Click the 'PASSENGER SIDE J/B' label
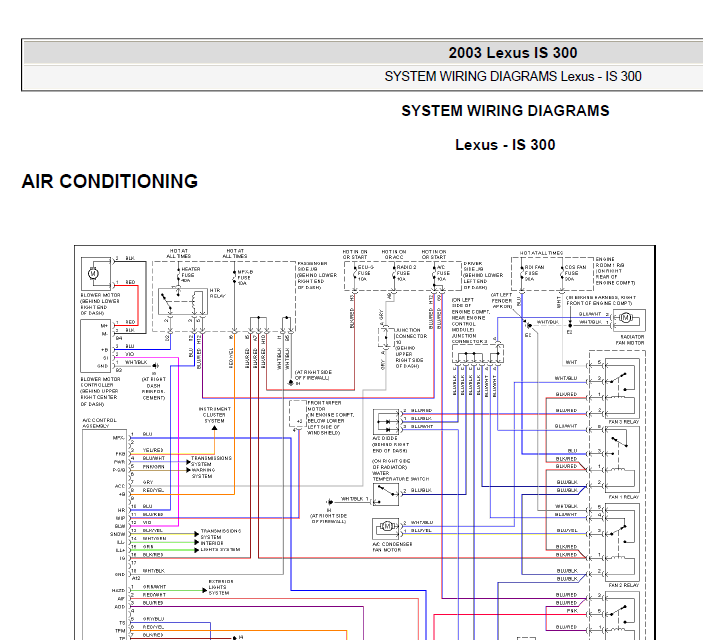Screen dimensions: 703x640 (x=312, y=266)
